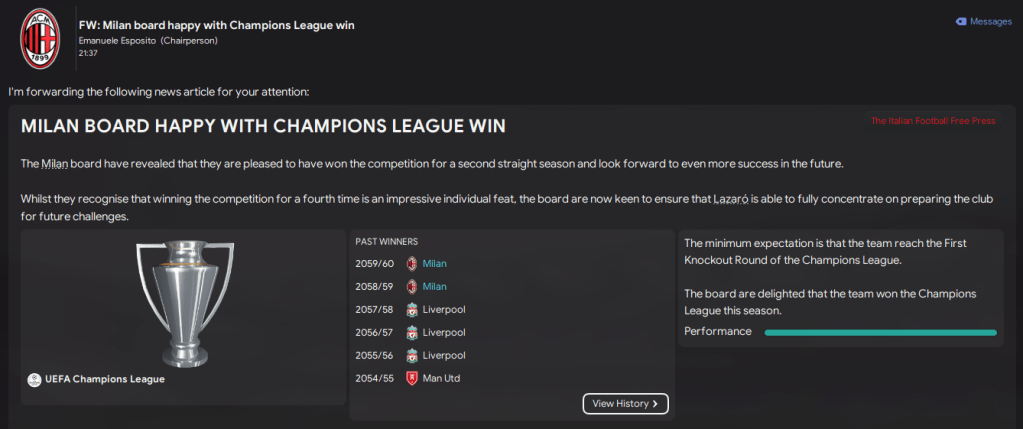This screenshot has width=1023, height=429.
Task: Click the Liverpool badge in 2055/56 row
Action: (x=411, y=356)
